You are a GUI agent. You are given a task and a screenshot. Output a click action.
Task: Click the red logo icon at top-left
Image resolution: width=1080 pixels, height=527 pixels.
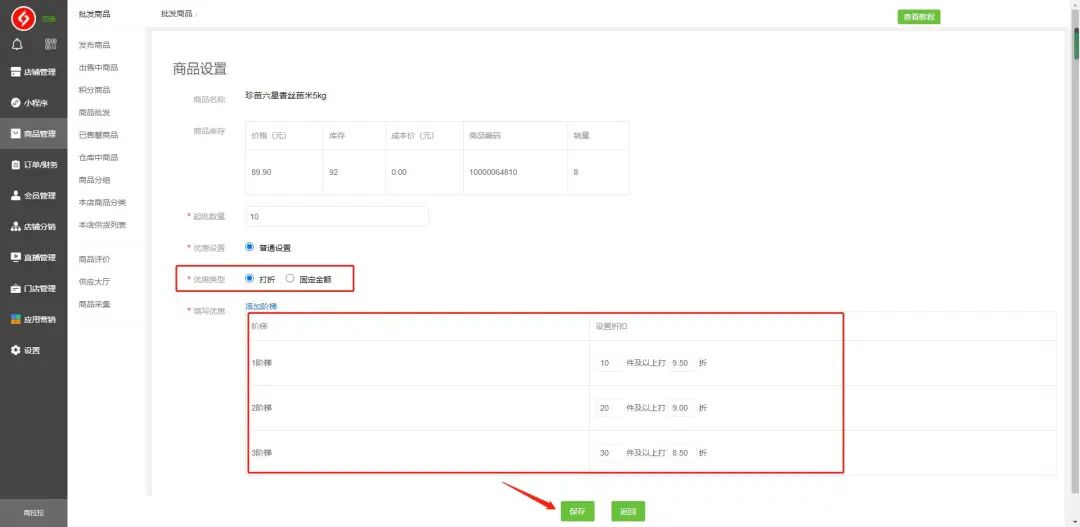23,17
